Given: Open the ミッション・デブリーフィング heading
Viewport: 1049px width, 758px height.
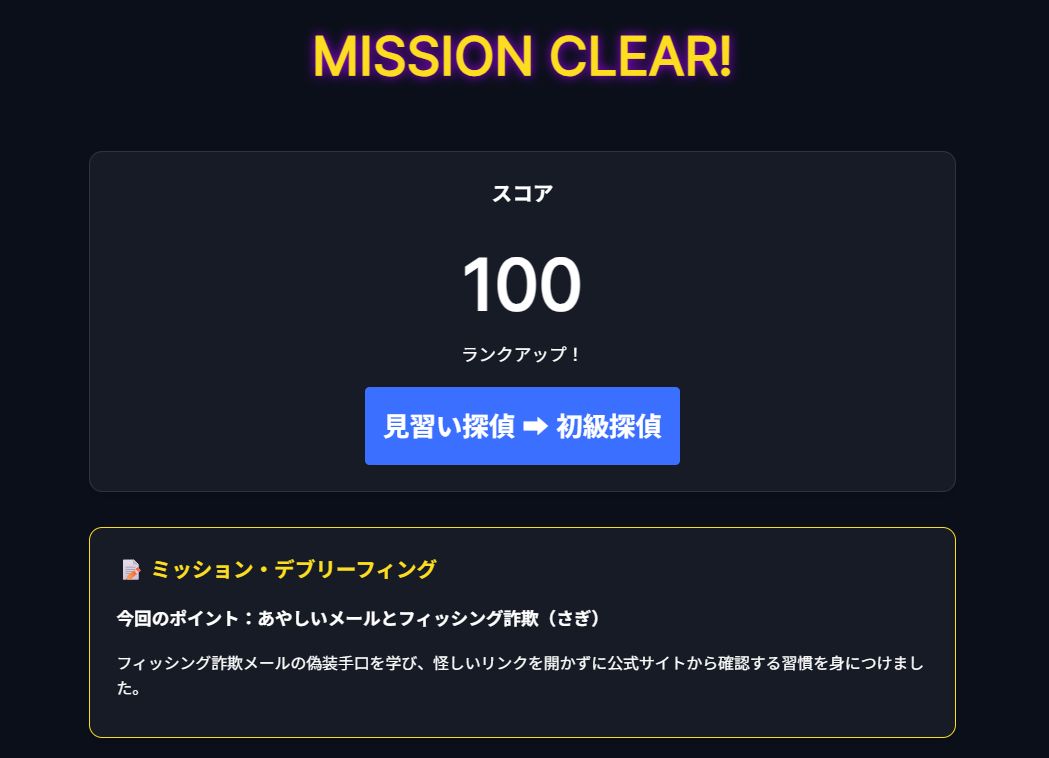Looking at the screenshot, I should [x=295, y=569].
